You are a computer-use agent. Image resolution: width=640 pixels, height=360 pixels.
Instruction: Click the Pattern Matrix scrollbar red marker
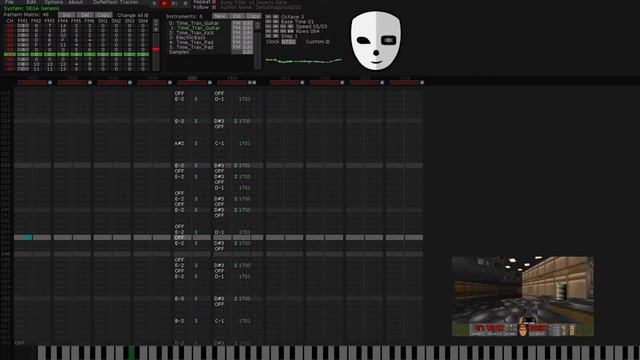[x=156, y=49]
